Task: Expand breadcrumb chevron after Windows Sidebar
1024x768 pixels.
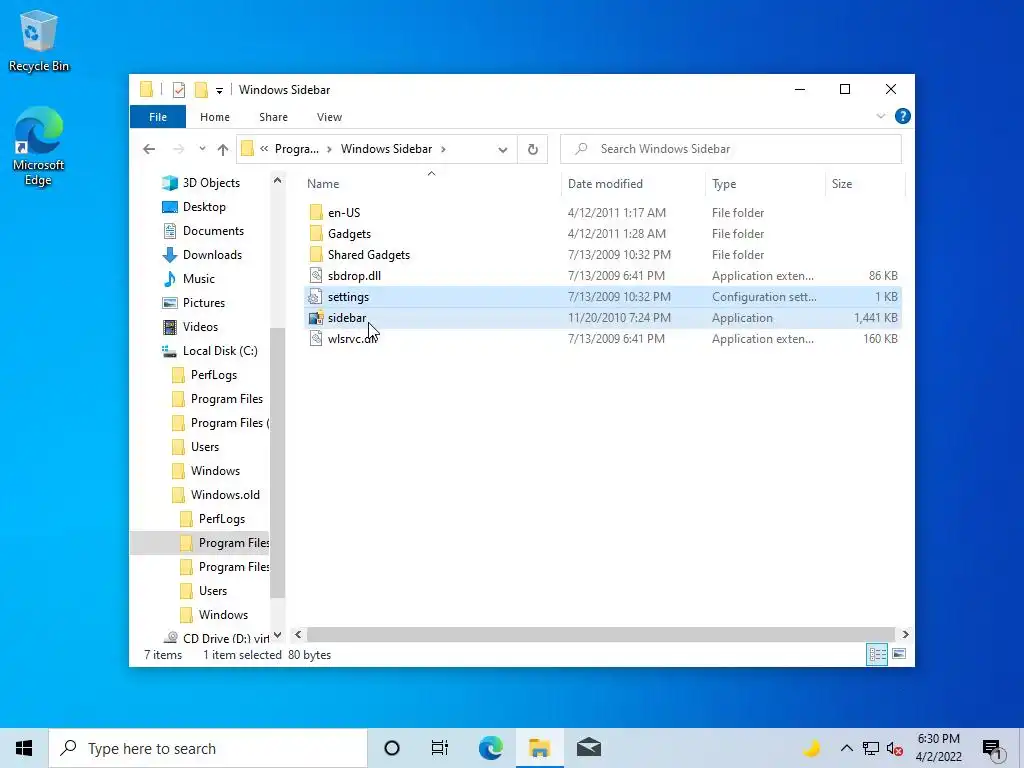Action: click(x=443, y=149)
